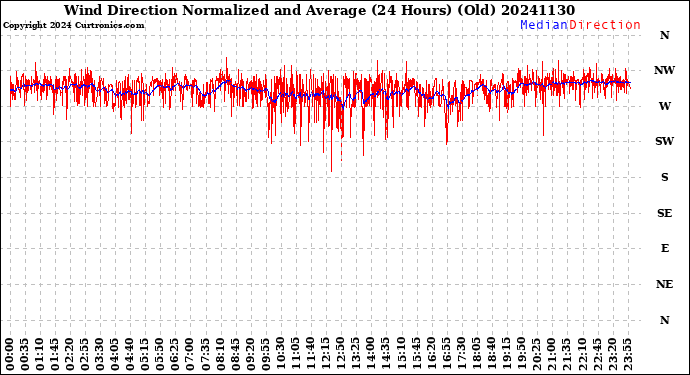The image size is (690, 375).
Task: Click the 03:30 time label
Action: coord(100,354)
